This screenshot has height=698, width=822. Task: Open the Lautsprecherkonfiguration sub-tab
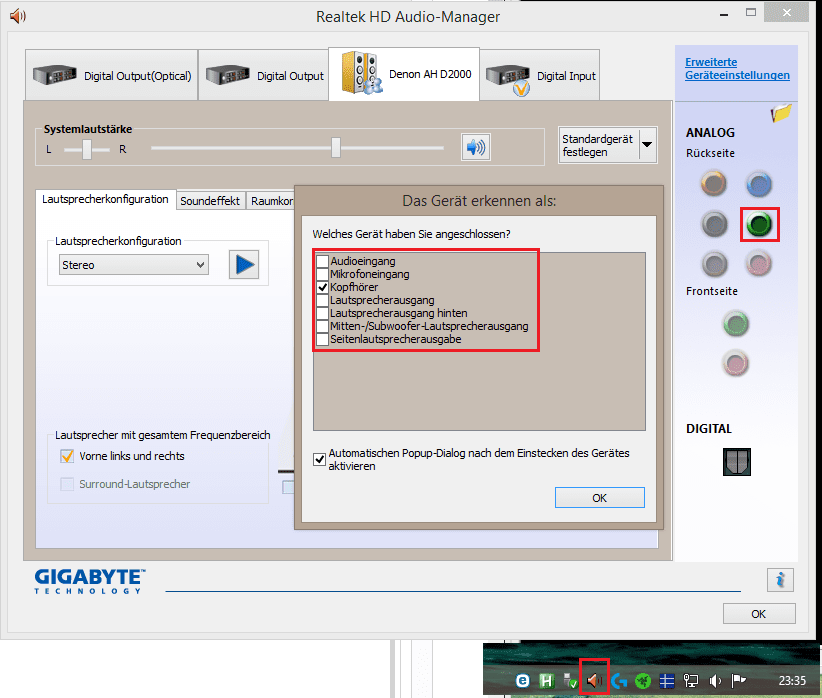click(105, 199)
